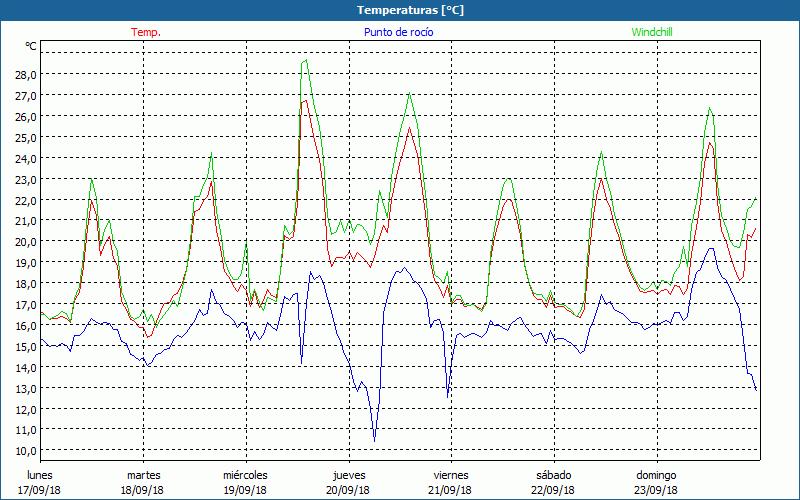Click the Temperaturas [°C] chart title
The width and height of the screenshot is (800, 500).
(410, 10)
